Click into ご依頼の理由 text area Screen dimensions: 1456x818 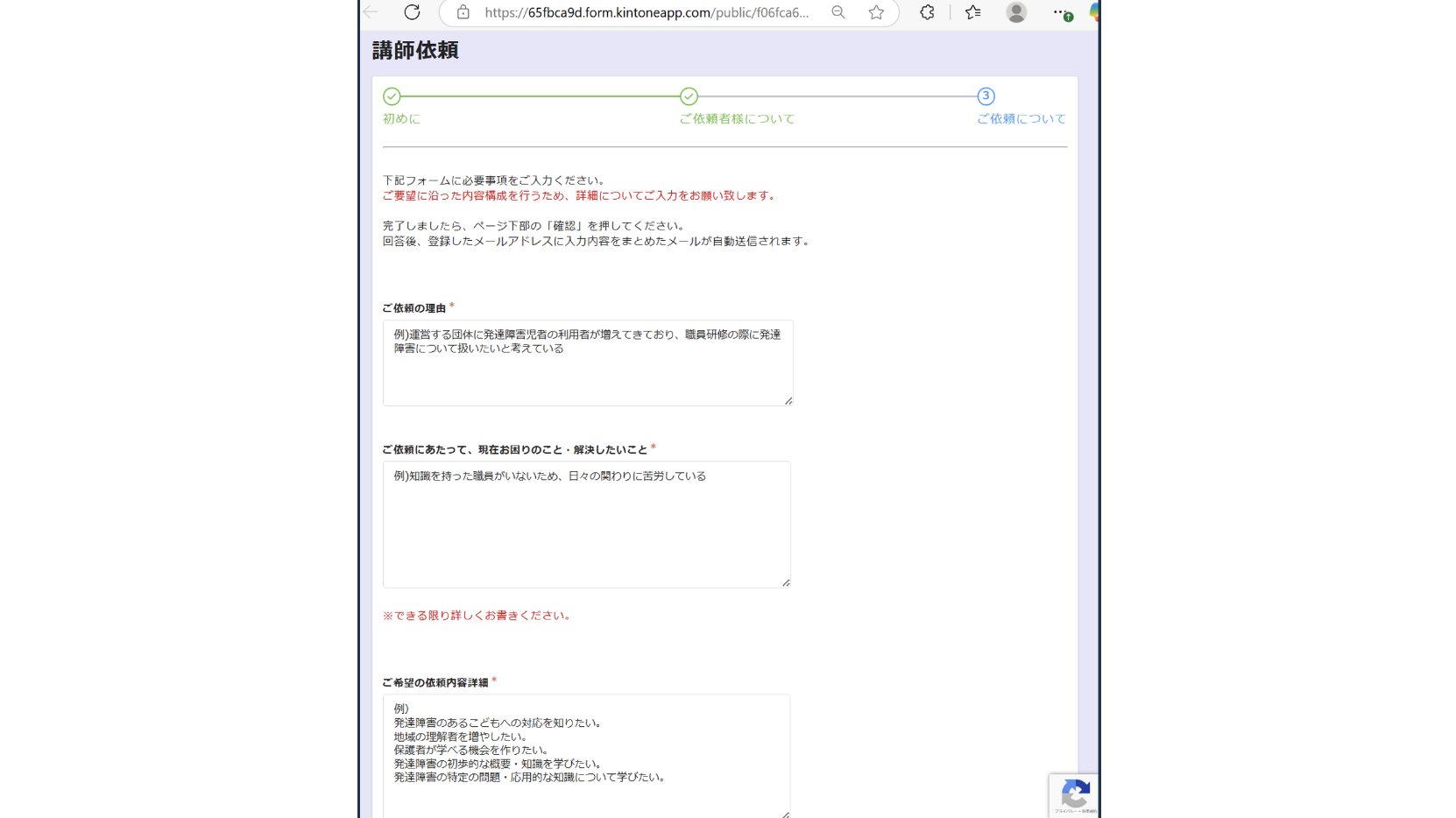coord(588,363)
